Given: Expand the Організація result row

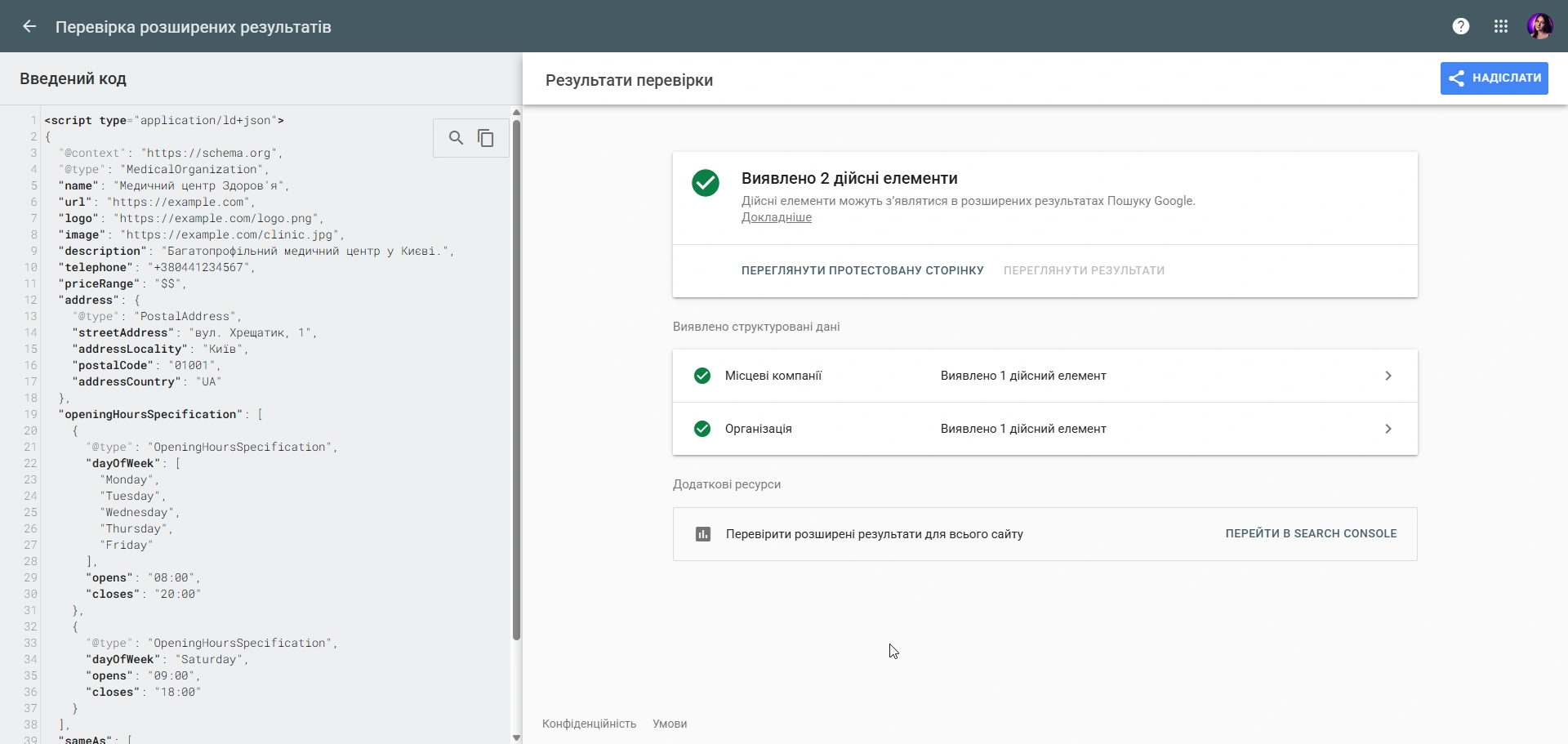Looking at the screenshot, I should (x=1045, y=429).
